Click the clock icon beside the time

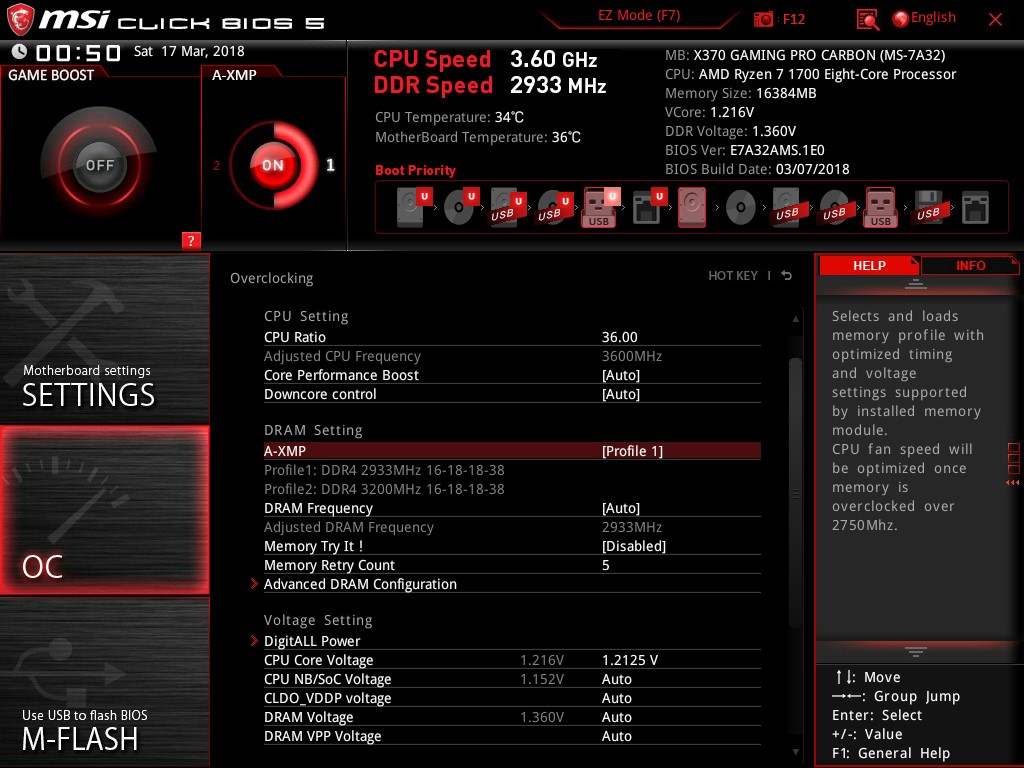pos(20,52)
